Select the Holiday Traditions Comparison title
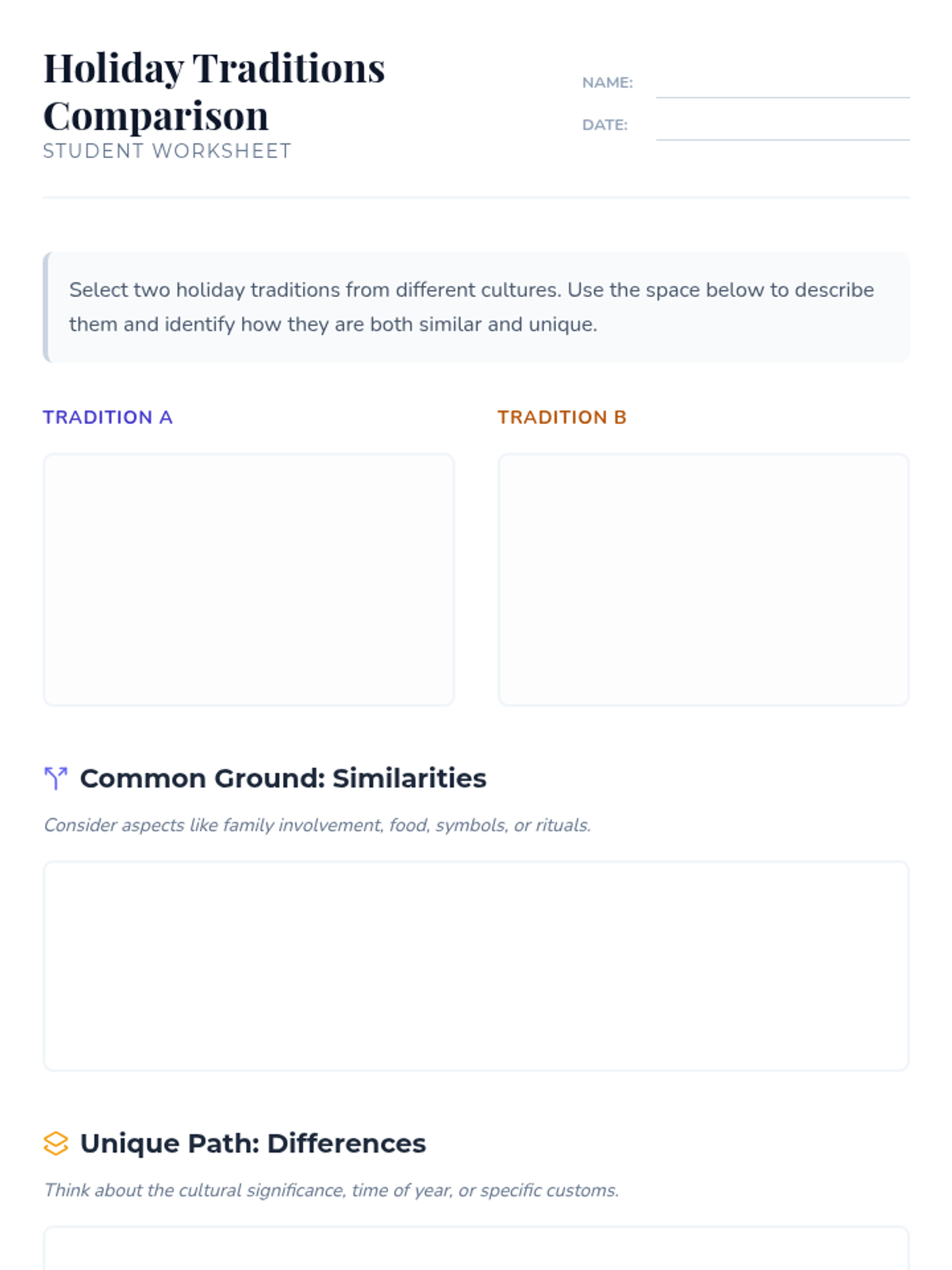 (214, 91)
